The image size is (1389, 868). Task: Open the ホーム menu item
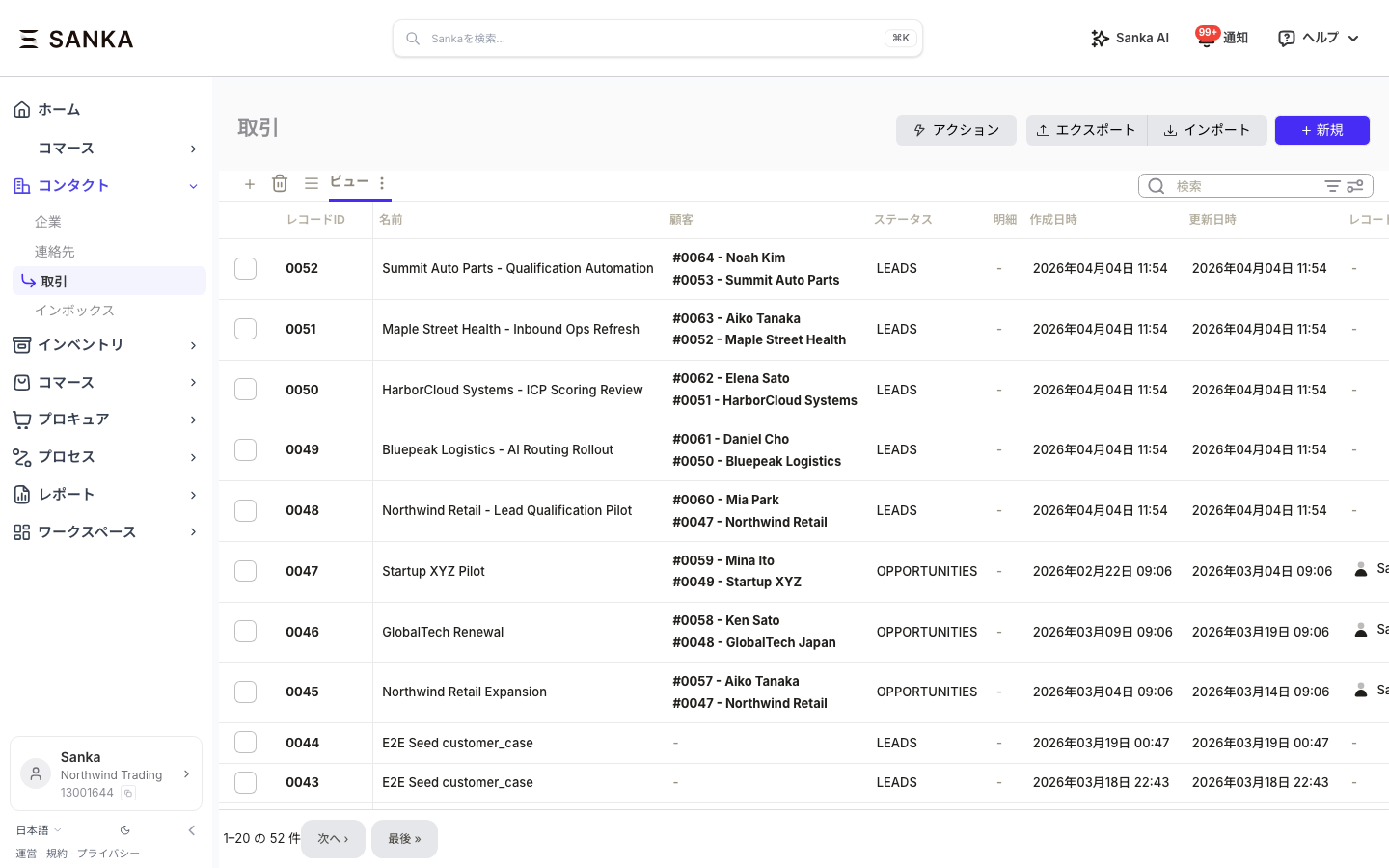[59, 110]
